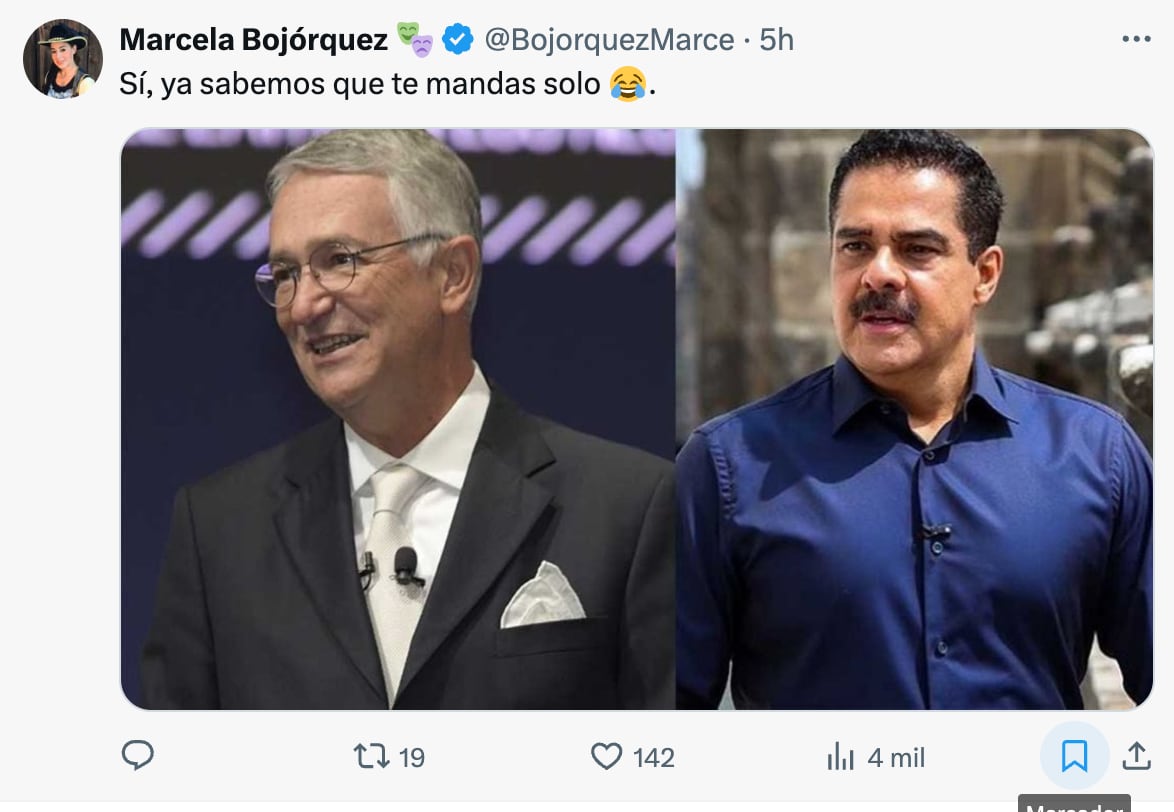The image size is (1174, 812).
Task: Open the left photo of man in suit
Action: click(398, 419)
